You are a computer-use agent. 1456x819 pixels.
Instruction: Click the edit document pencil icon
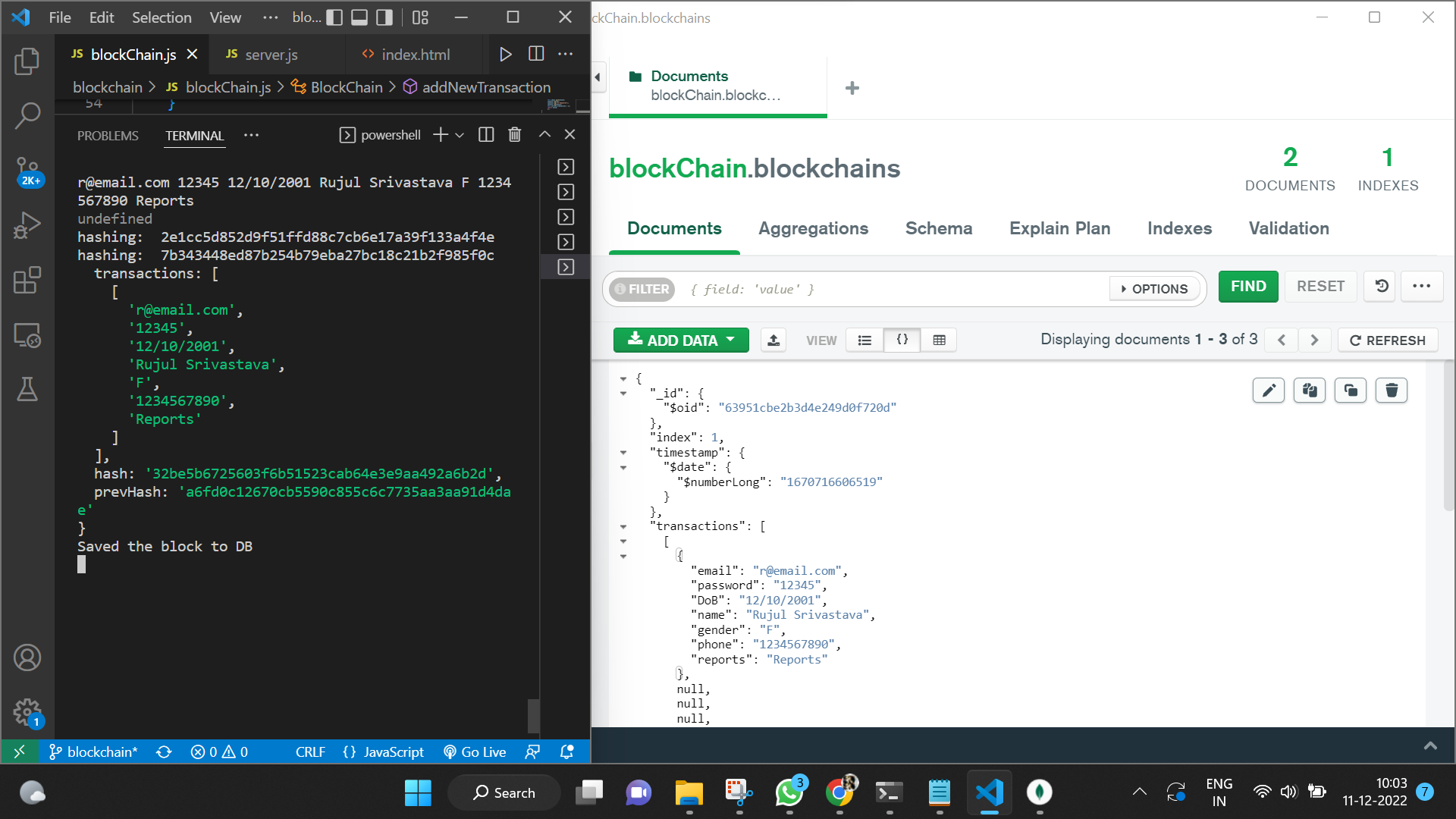coord(1268,391)
